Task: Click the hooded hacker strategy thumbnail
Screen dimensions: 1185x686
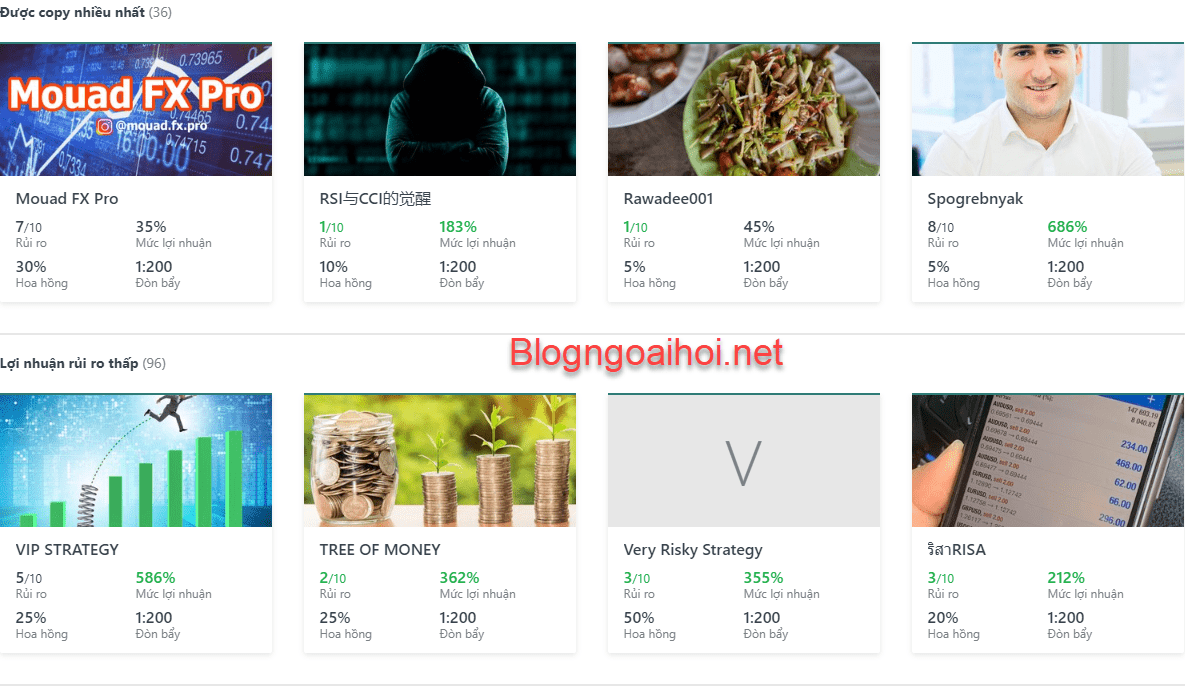Action: coord(440,110)
